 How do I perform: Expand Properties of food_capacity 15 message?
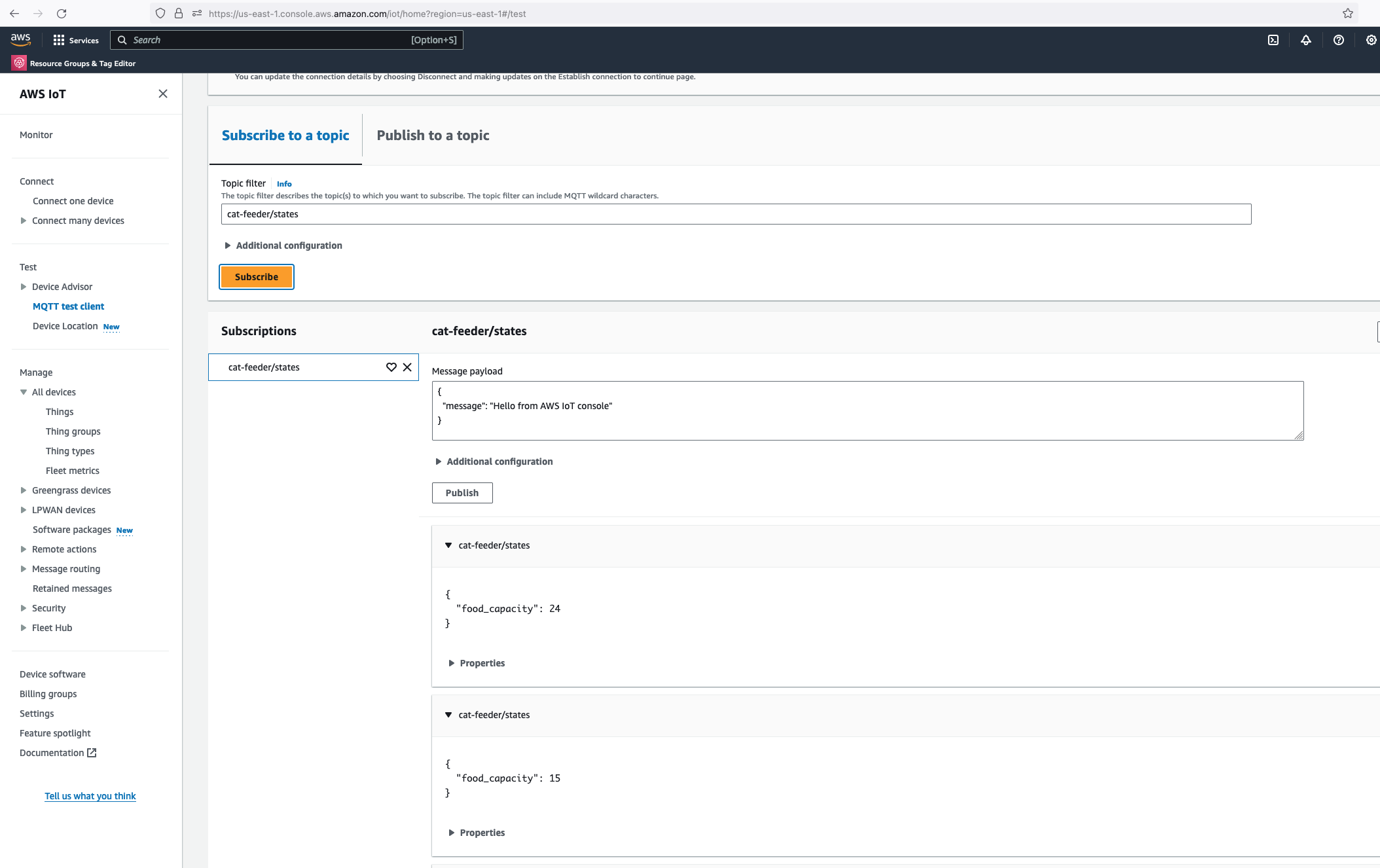click(477, 833)
